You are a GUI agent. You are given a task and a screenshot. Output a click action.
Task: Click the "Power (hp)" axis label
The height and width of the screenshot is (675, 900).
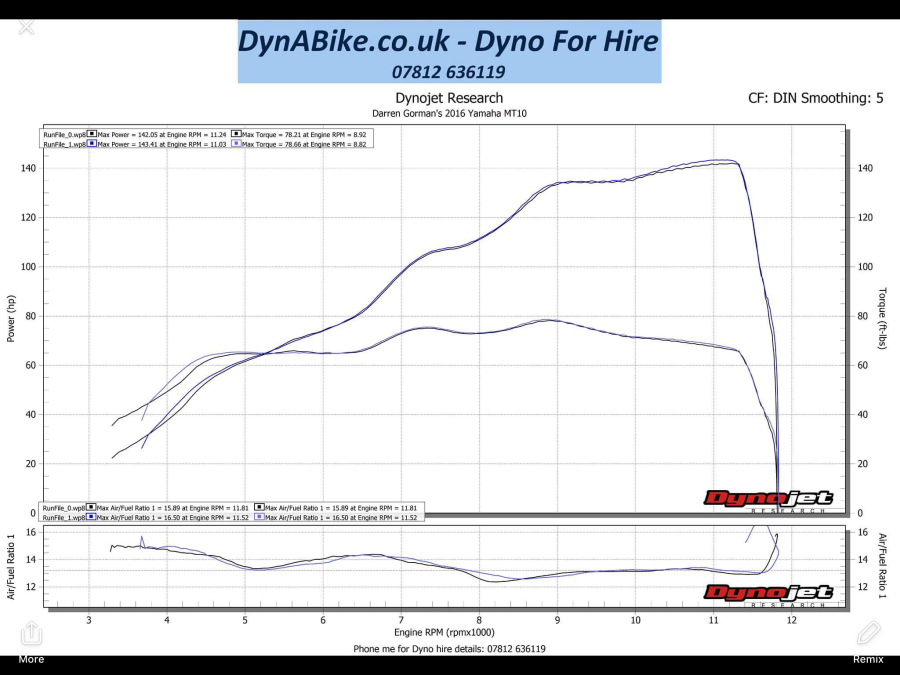[x=11, y=319]
